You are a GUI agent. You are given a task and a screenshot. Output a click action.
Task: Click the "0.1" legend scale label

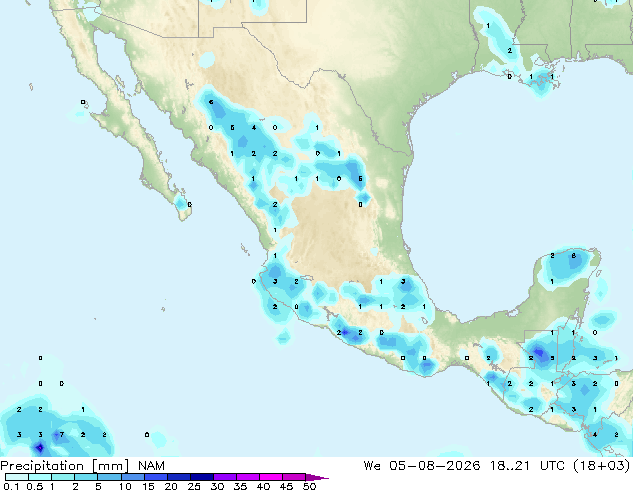point(11,486)
